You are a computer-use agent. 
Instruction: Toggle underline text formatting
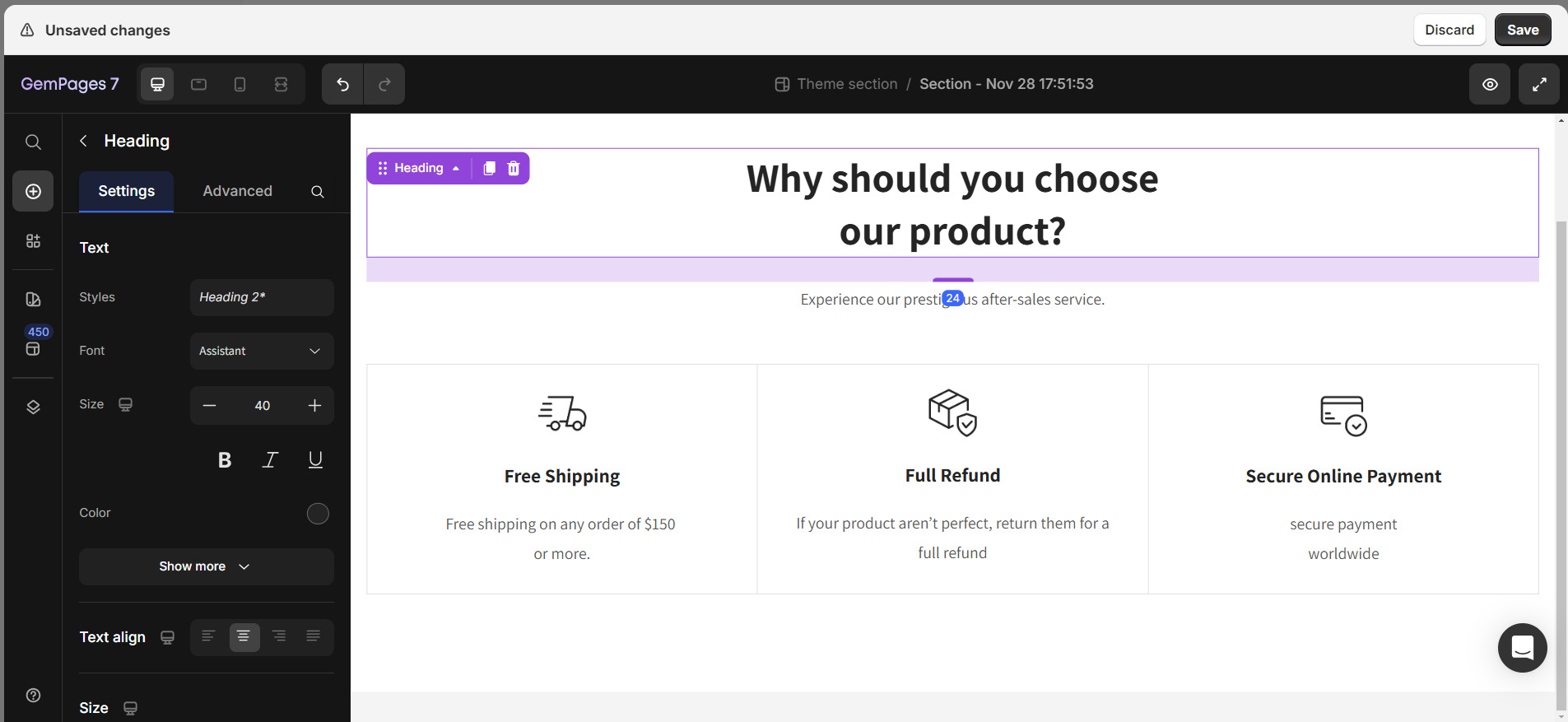pos(315,460)
